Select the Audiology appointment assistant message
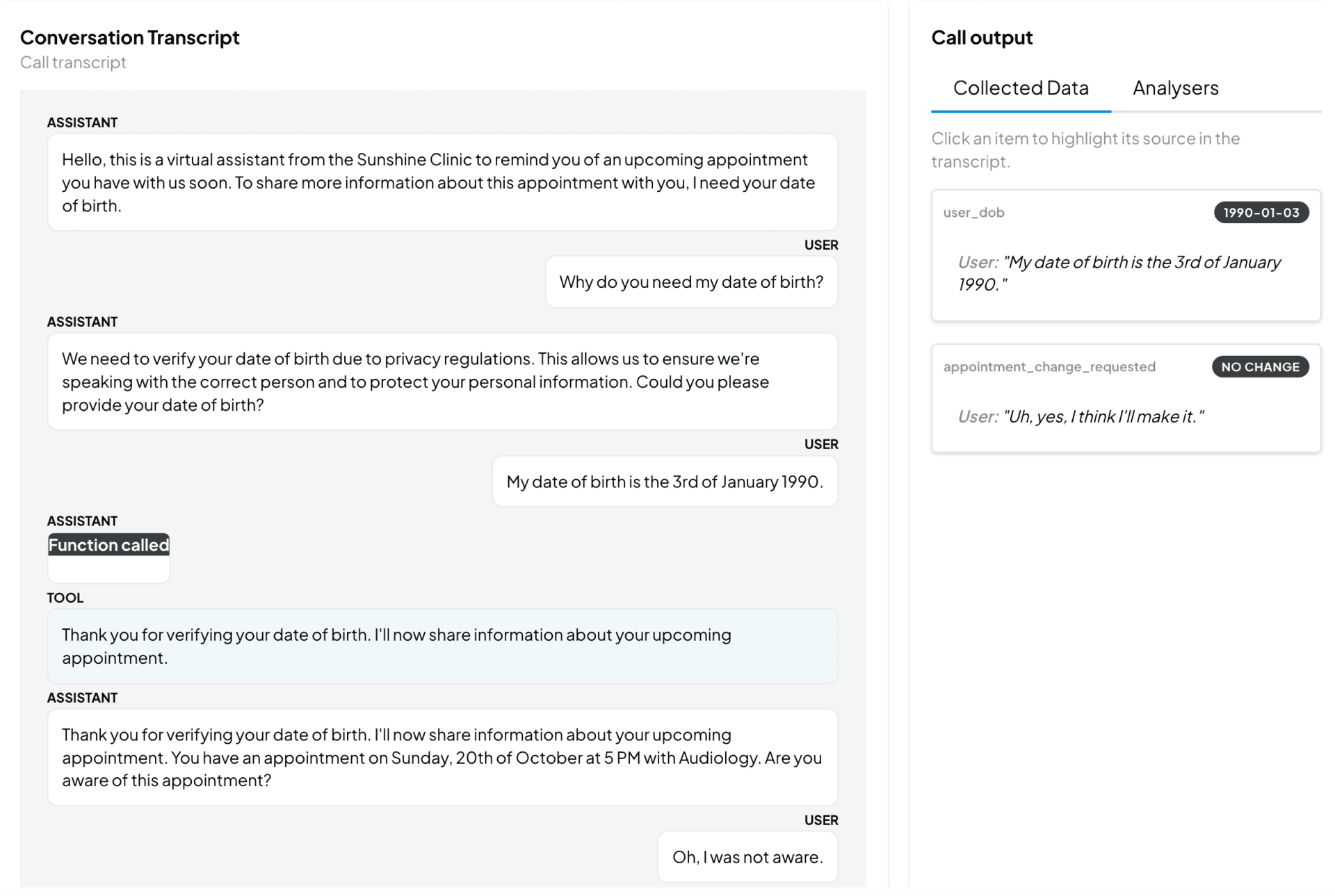Screen dimensions: 1335x896 pyautogui.click(x=442, y=758)
